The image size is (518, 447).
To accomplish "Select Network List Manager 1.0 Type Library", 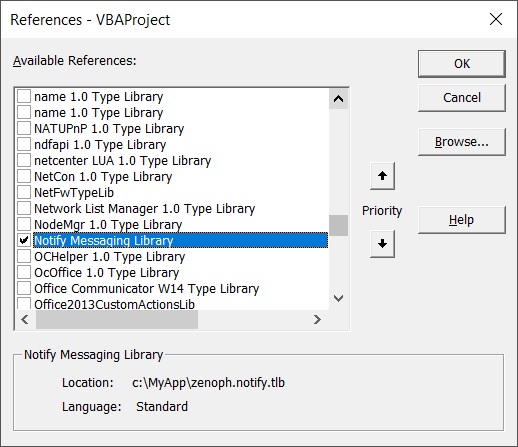I will (145, 208).
